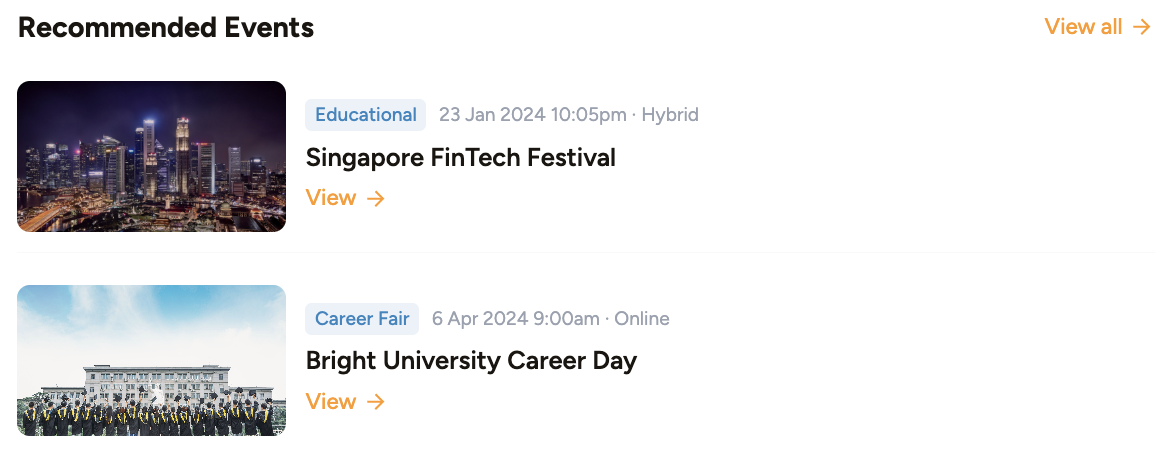Click the Hybrid format label
1166x454 pixels.
click(x=670, y=114)
